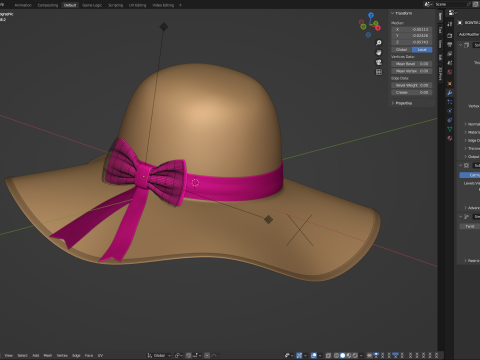Screen dimensions: 480x360
Task: Open the properties editor type dropdown
Action: point(452,13)
